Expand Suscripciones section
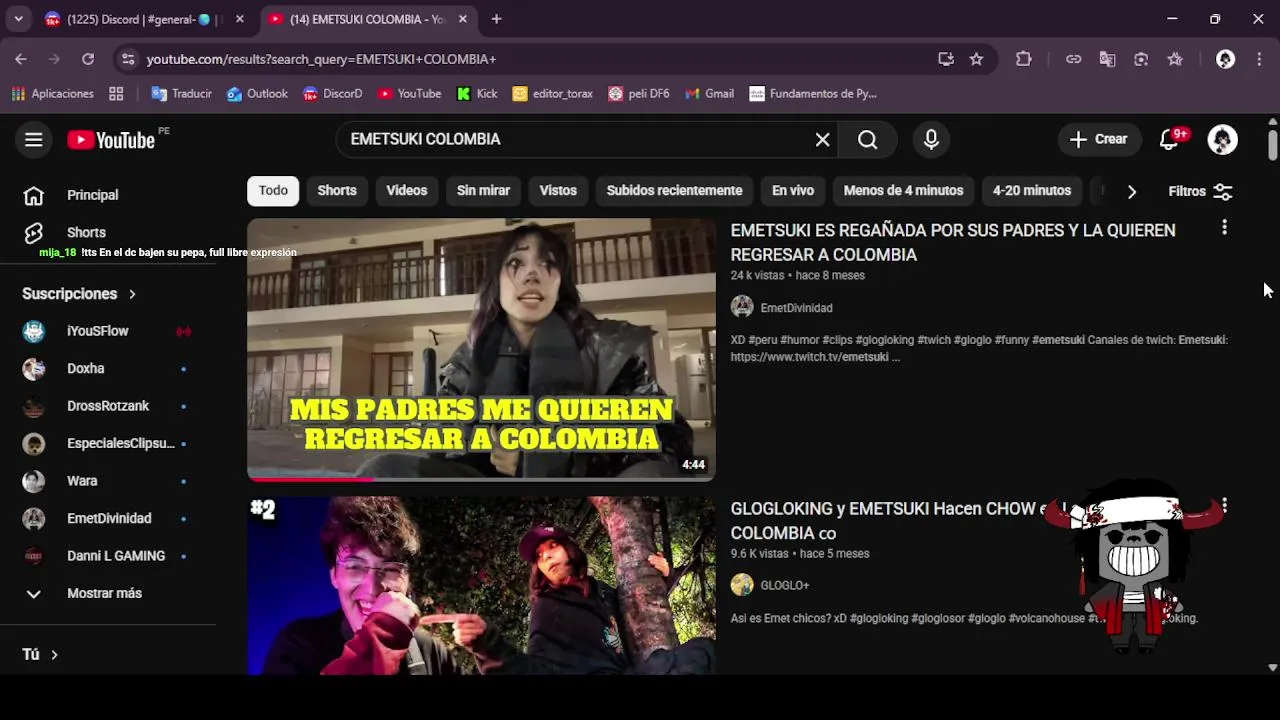Image resolution: width=1280 pixels, height=720 pixels. coord(80,294)
